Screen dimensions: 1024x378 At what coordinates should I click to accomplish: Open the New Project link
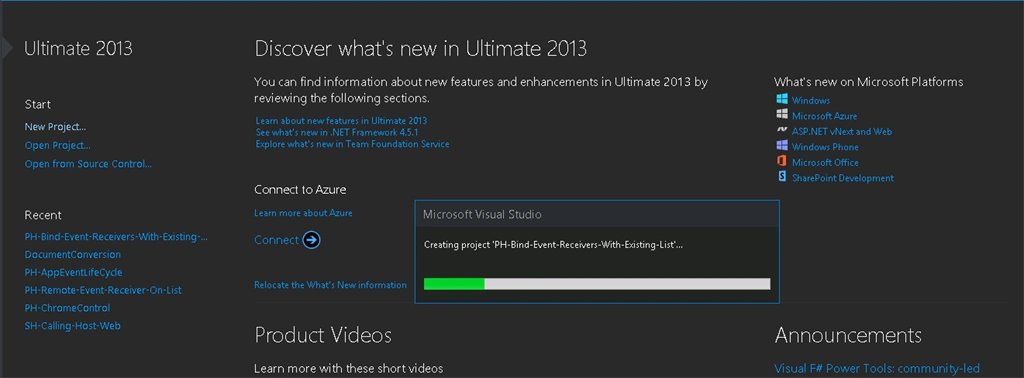(x=56, y=127)
